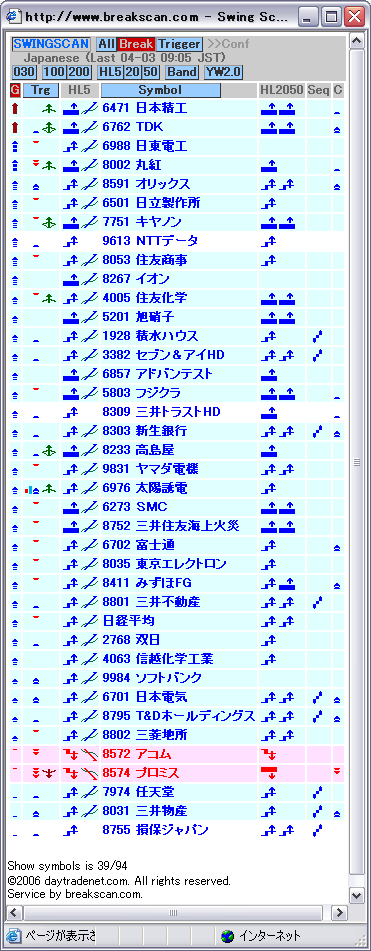Open 9984 ソフトバンク symbol link
371x951 pixels.
click(x=152, y=677)
